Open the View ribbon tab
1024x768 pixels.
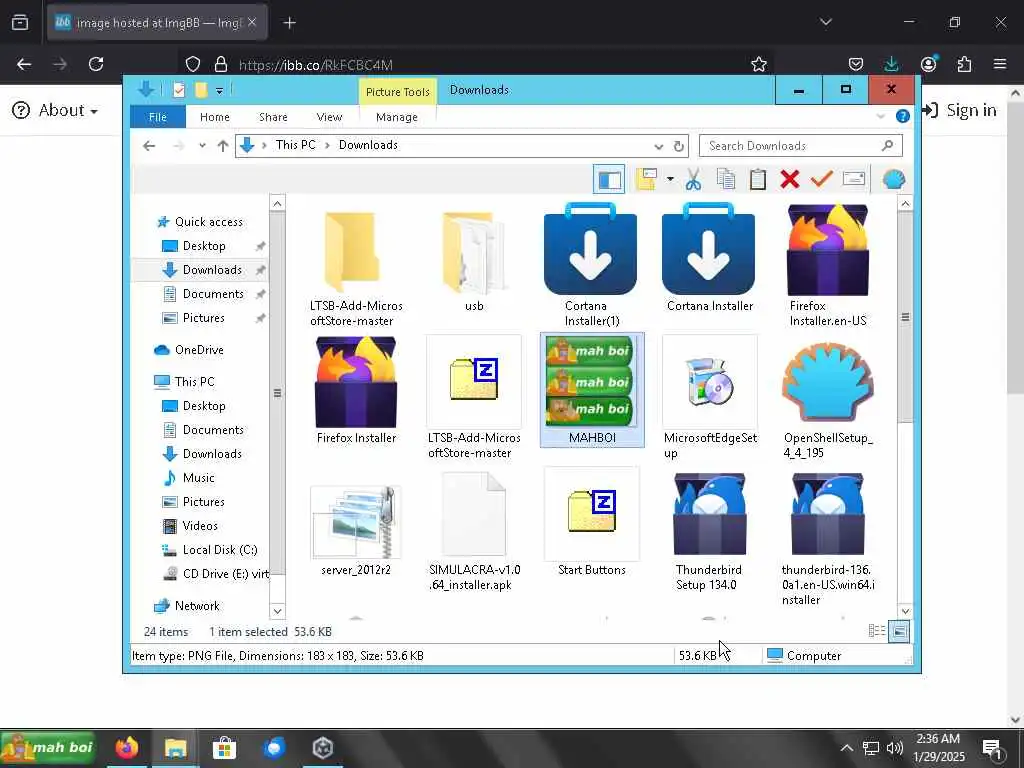click(x=329, y=117)
